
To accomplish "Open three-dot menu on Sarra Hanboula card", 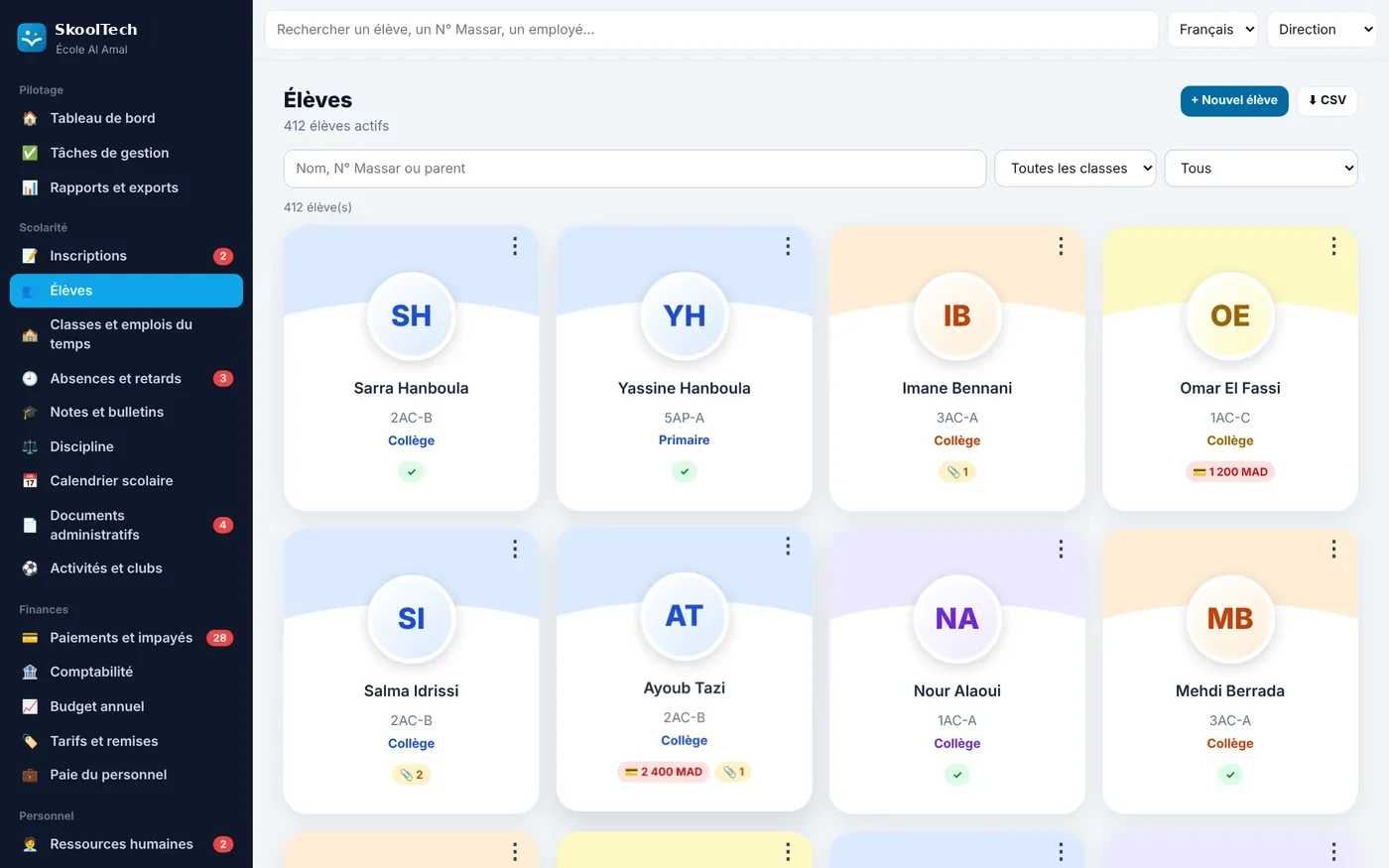I will coord(515,246).
